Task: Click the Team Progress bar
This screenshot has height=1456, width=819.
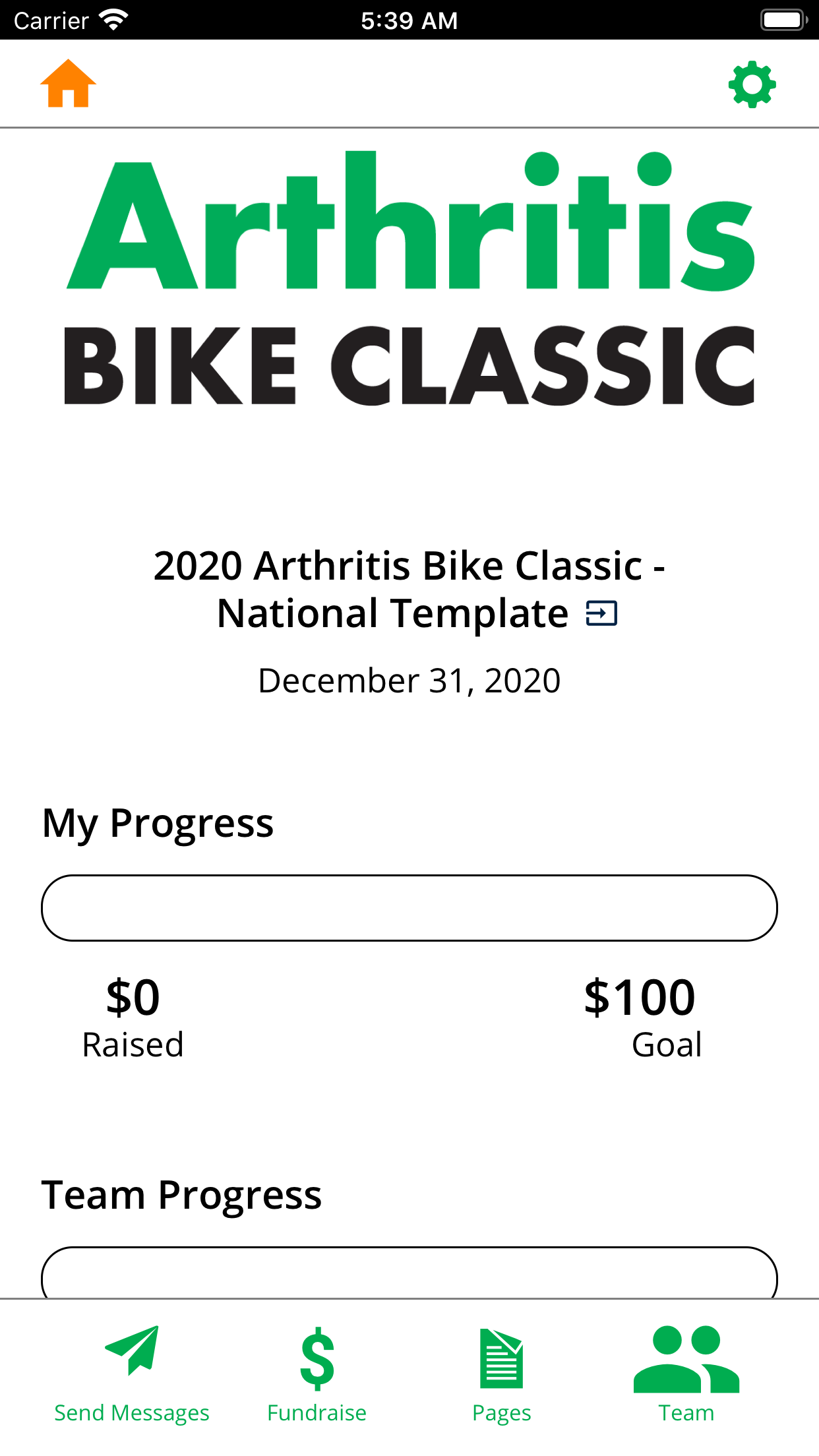Action: click(x=409, y=1273)
